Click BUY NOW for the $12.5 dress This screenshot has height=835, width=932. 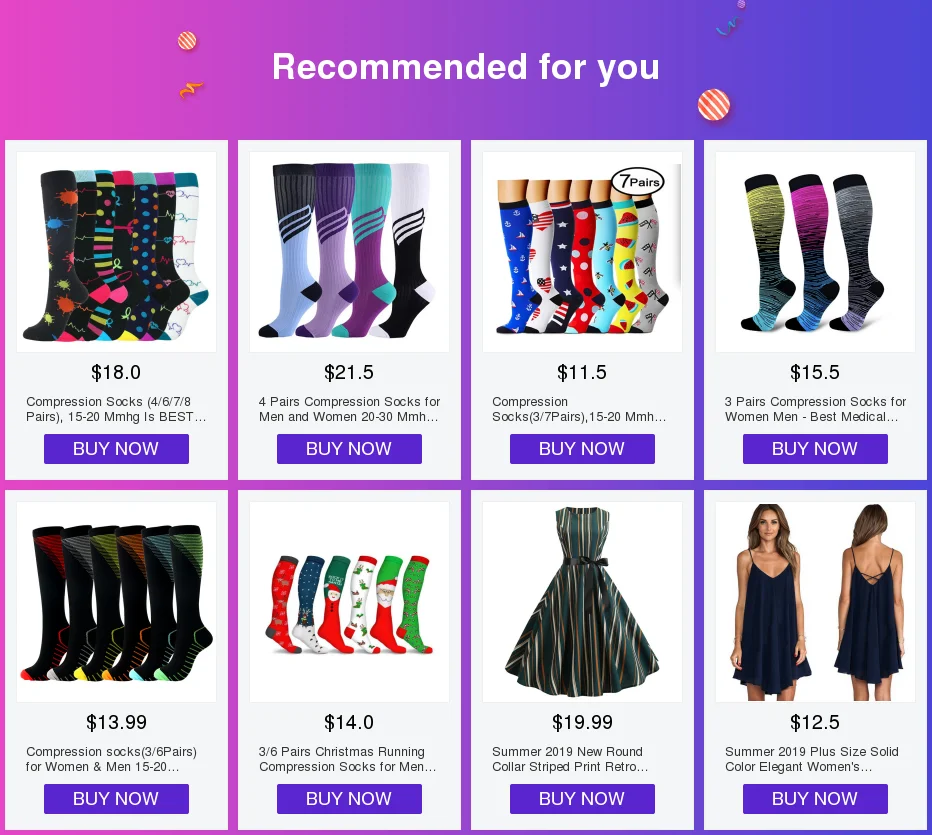coord(816,799)
